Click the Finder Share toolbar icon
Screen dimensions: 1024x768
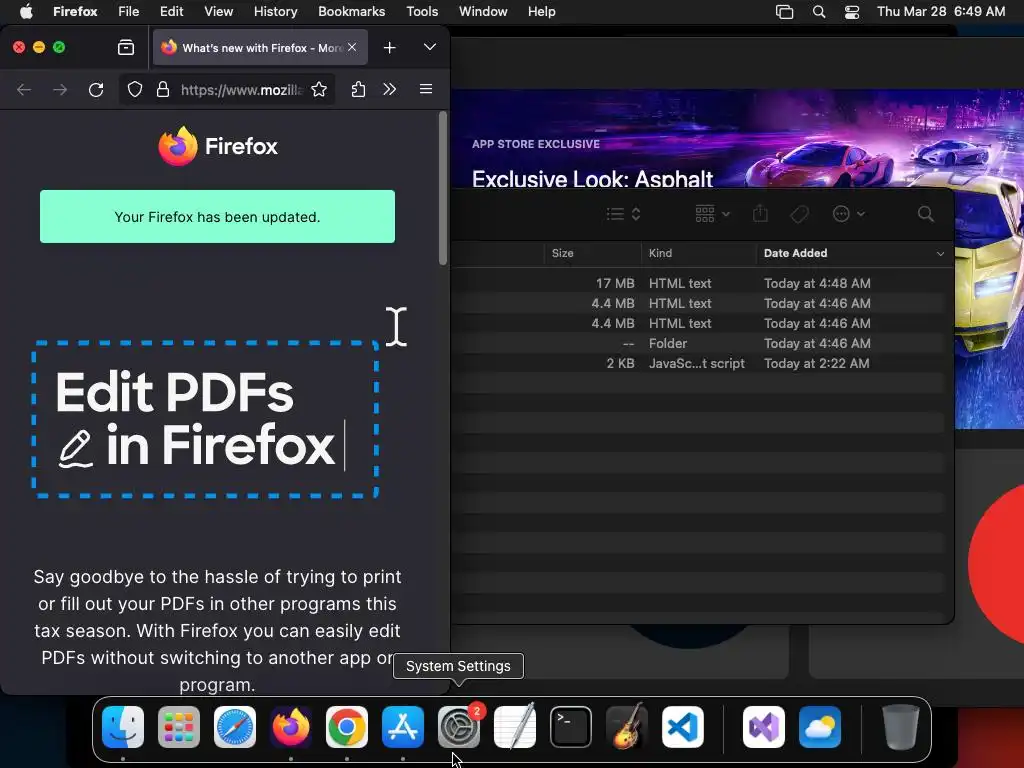coord(760,214)
